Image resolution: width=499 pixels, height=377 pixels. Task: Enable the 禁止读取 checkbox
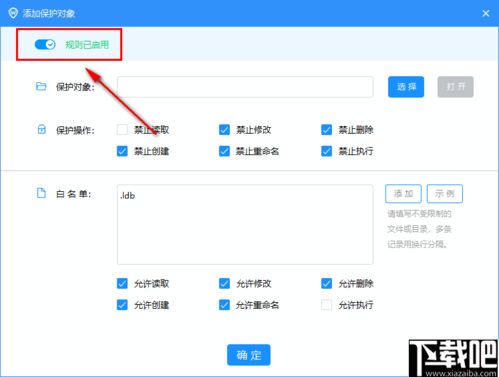pyautogui.click(x=122, y=129)
